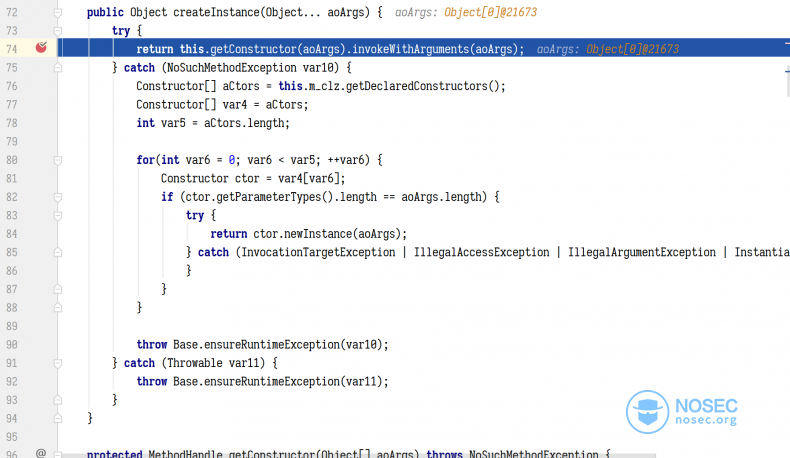Click the createInstance method name on line 72
Image resolution: width=790 pixels, height=458 pixels.
click(216, 13)
